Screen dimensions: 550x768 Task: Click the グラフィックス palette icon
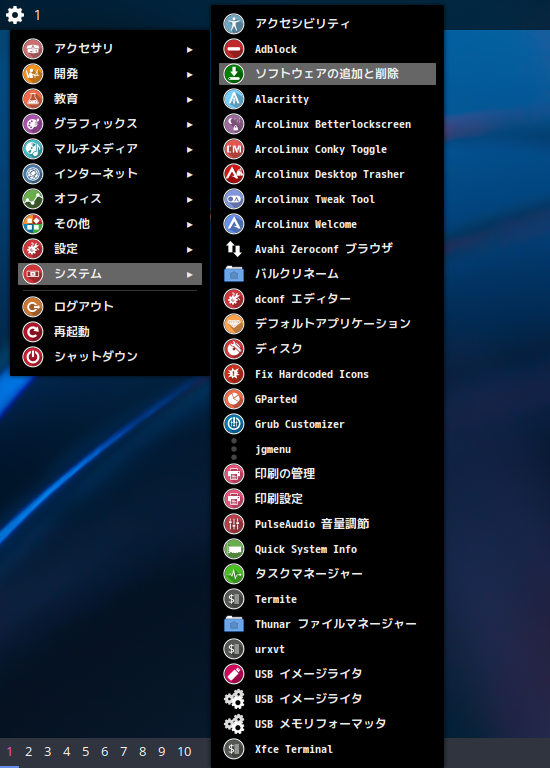[33, 124]
